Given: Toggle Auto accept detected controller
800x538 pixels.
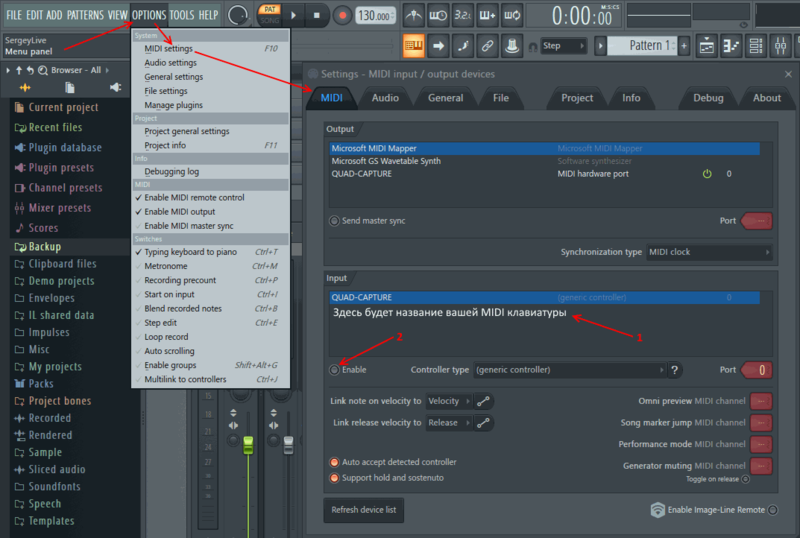Looking at the screenshot, I should coord(335,462).
